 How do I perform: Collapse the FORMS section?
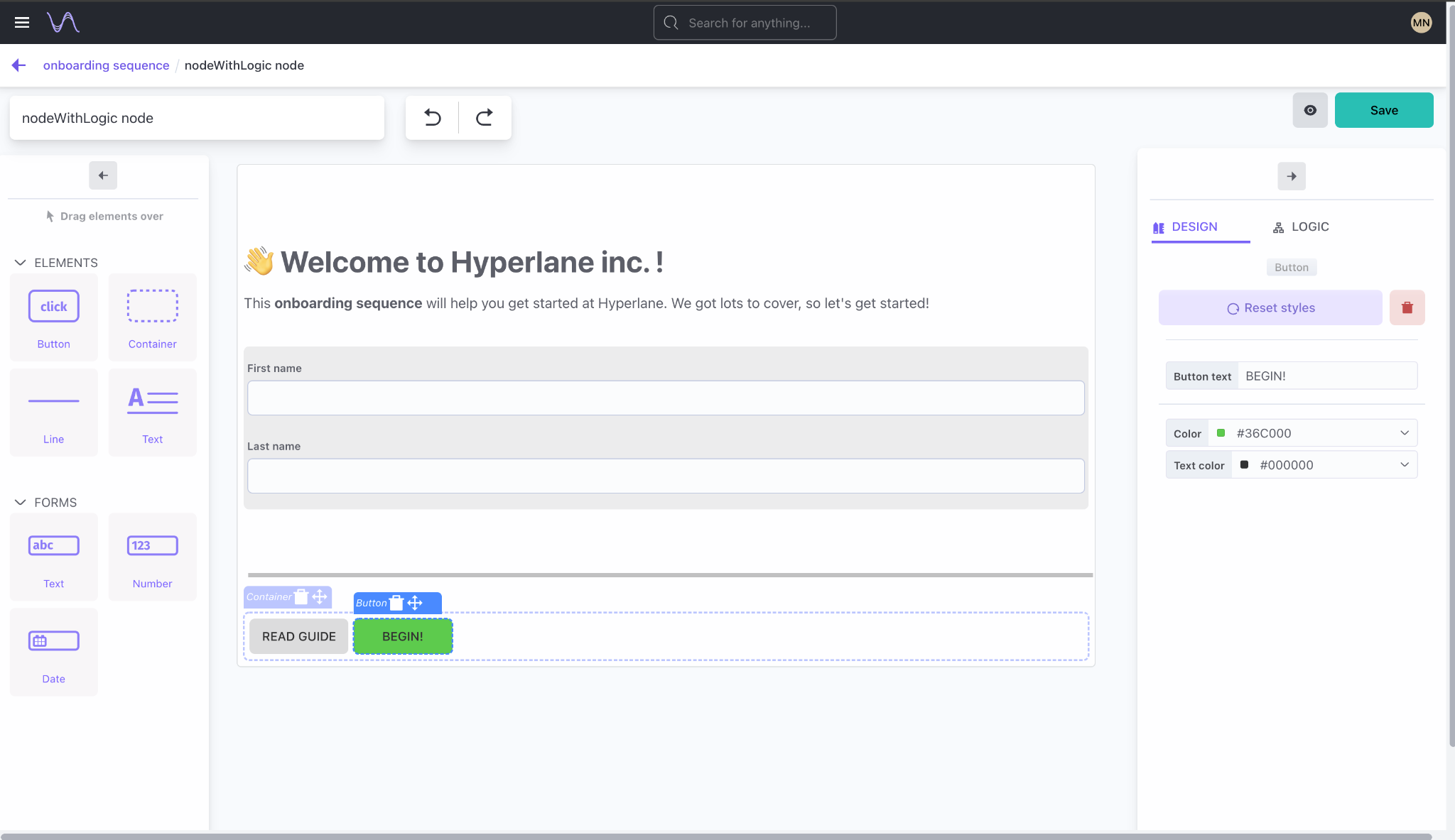tap(21, 502)
